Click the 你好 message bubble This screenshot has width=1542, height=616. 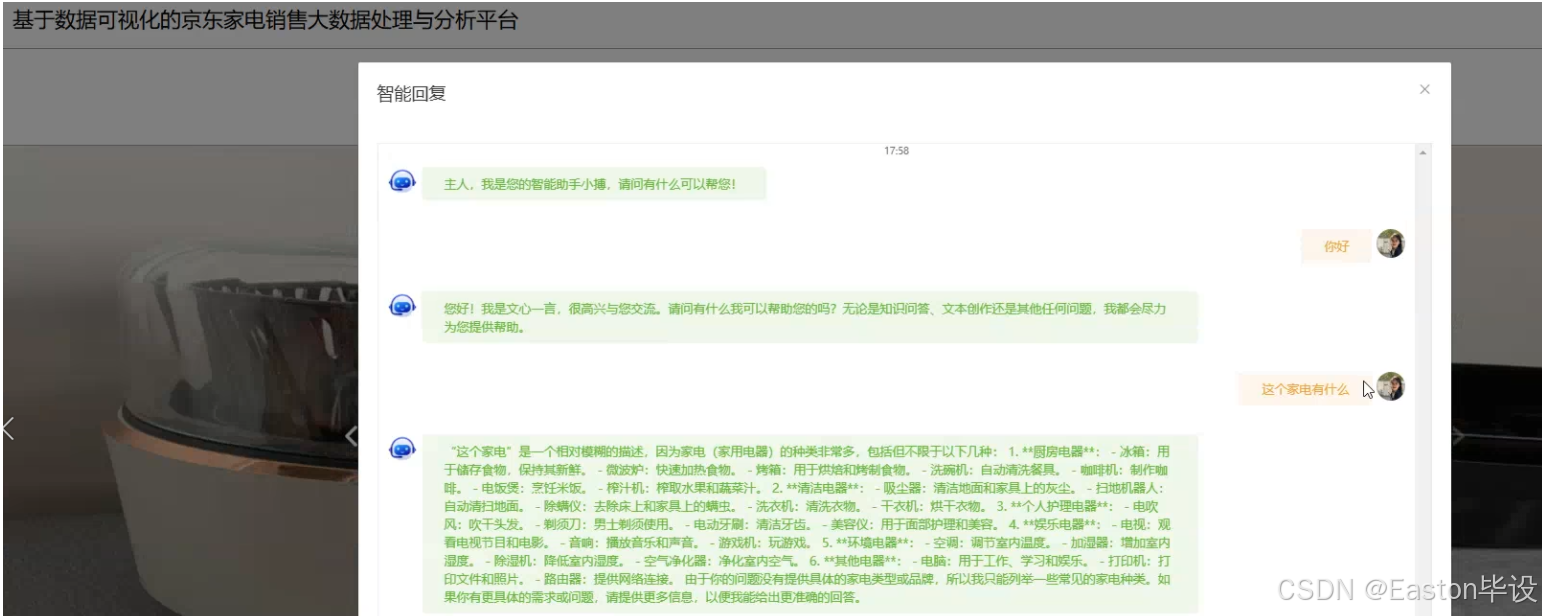(1336, 246)
